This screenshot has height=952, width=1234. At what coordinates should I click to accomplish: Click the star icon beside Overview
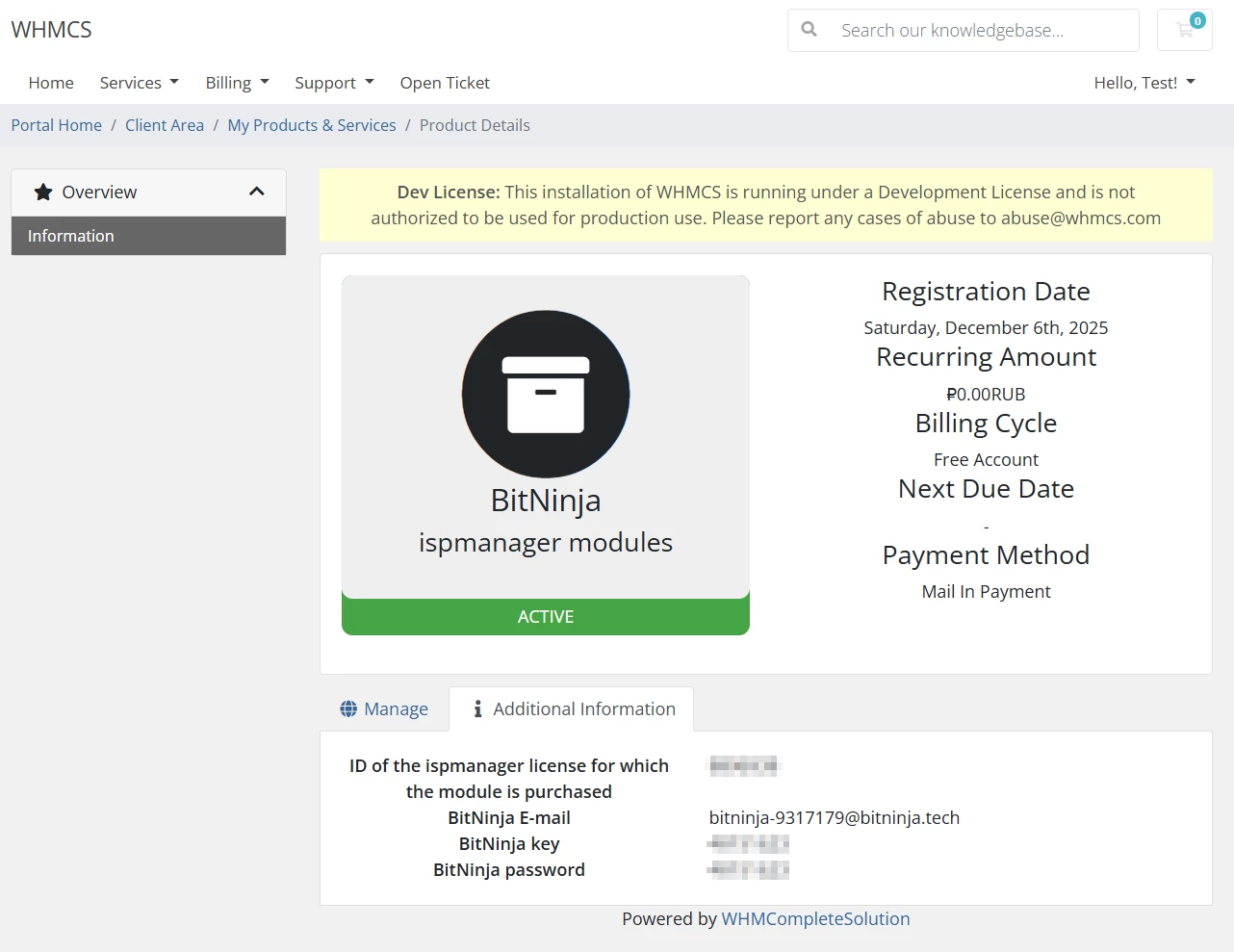[x=43, y=193]
